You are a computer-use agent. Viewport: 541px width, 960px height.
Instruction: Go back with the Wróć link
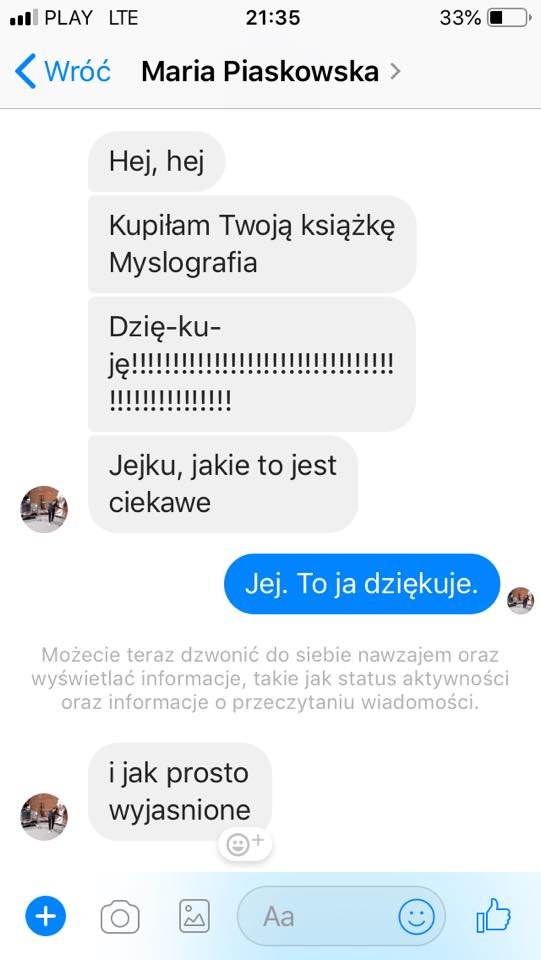click(x=77, y=72)
